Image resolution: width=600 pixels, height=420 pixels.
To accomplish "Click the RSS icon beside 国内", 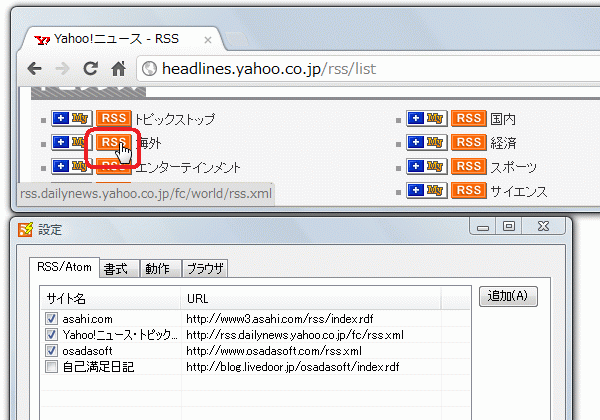I will coord(468,119).
